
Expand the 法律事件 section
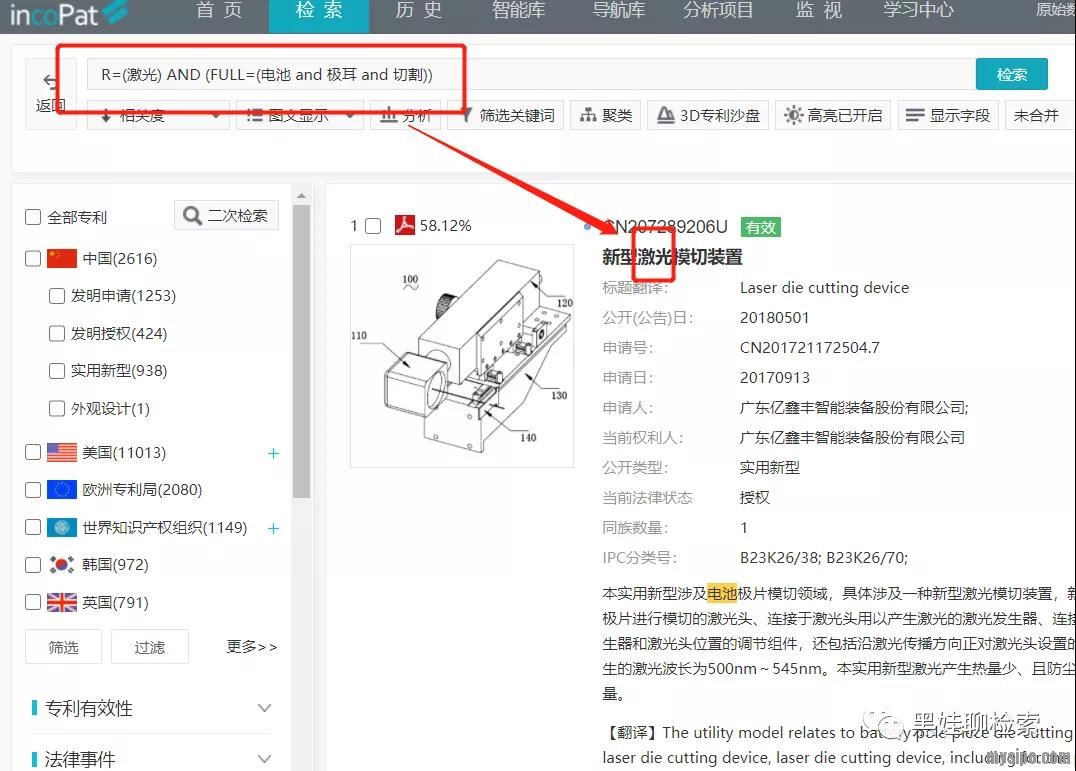click(264, 759)
